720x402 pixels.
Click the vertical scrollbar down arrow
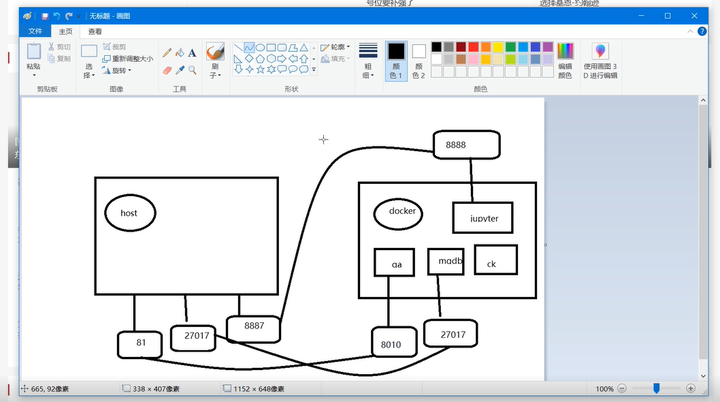pos(703,376)
